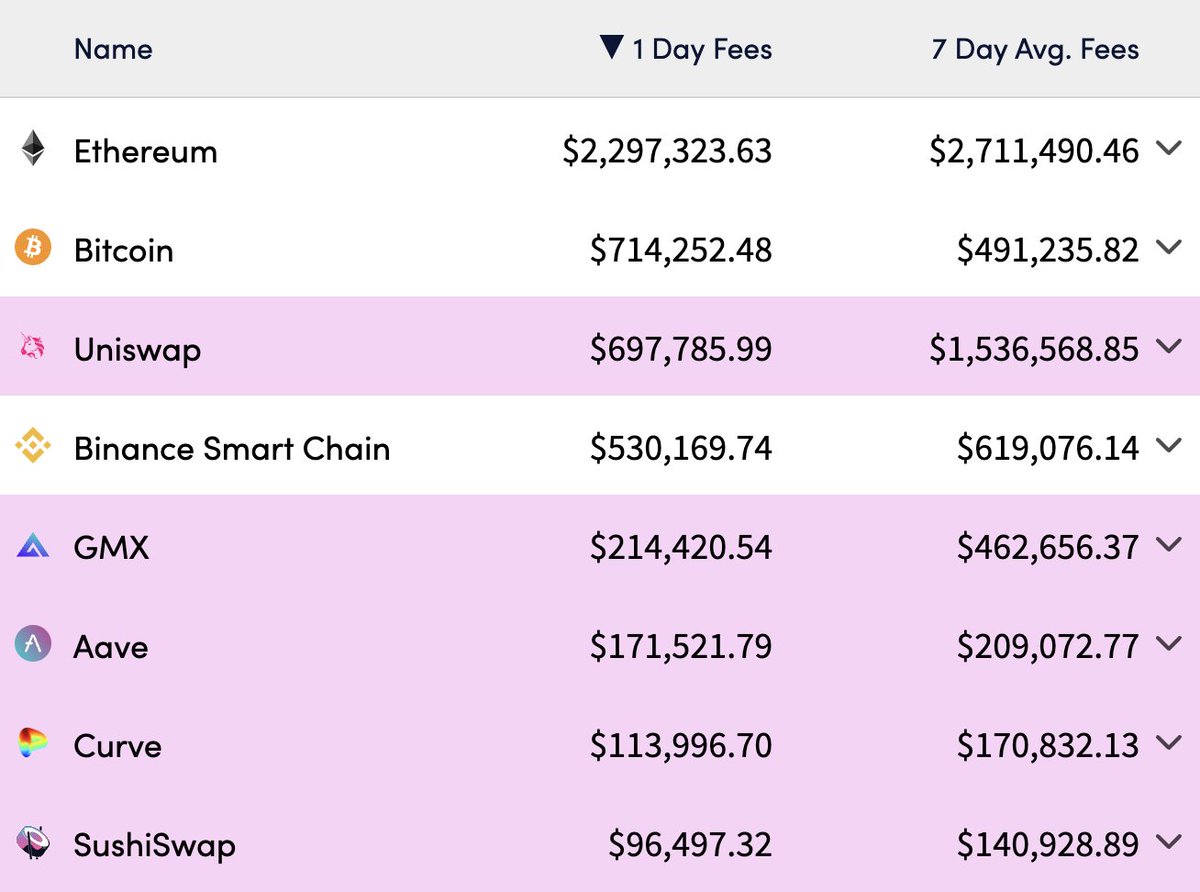Viewport: 1200px width, 892px height.
Task: Click the pink Uniswap unicorn icon
Action: (x=33, y=347)
